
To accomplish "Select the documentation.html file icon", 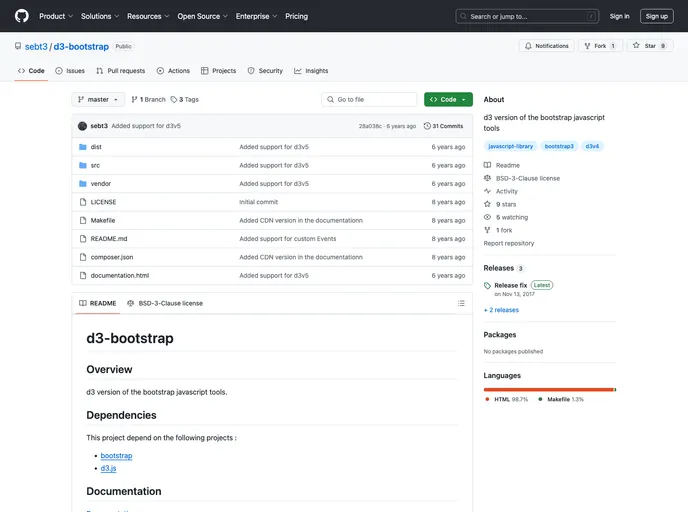I will 82,276.
